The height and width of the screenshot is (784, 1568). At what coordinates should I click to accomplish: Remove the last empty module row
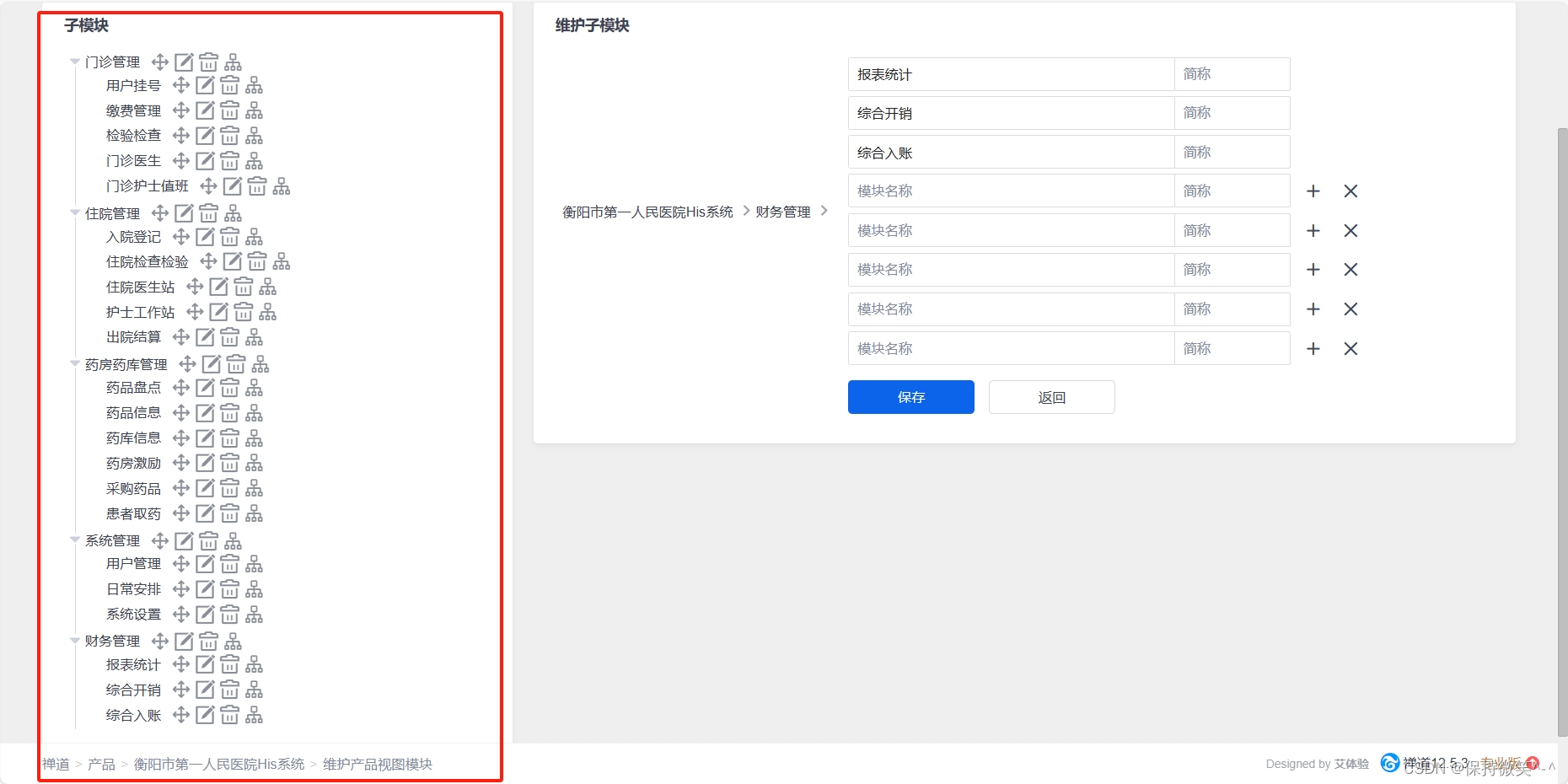1351,349
